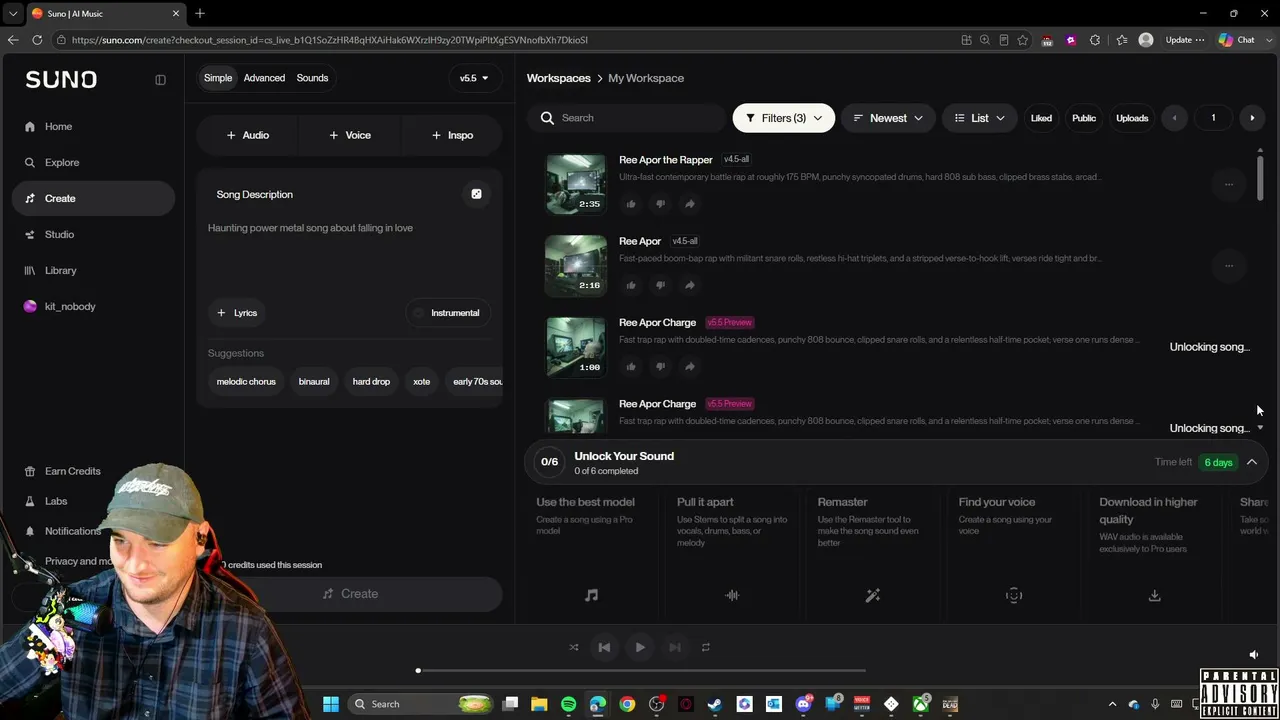
Task: Click the Download in higher quality icon
Action: pos(1154,595)
